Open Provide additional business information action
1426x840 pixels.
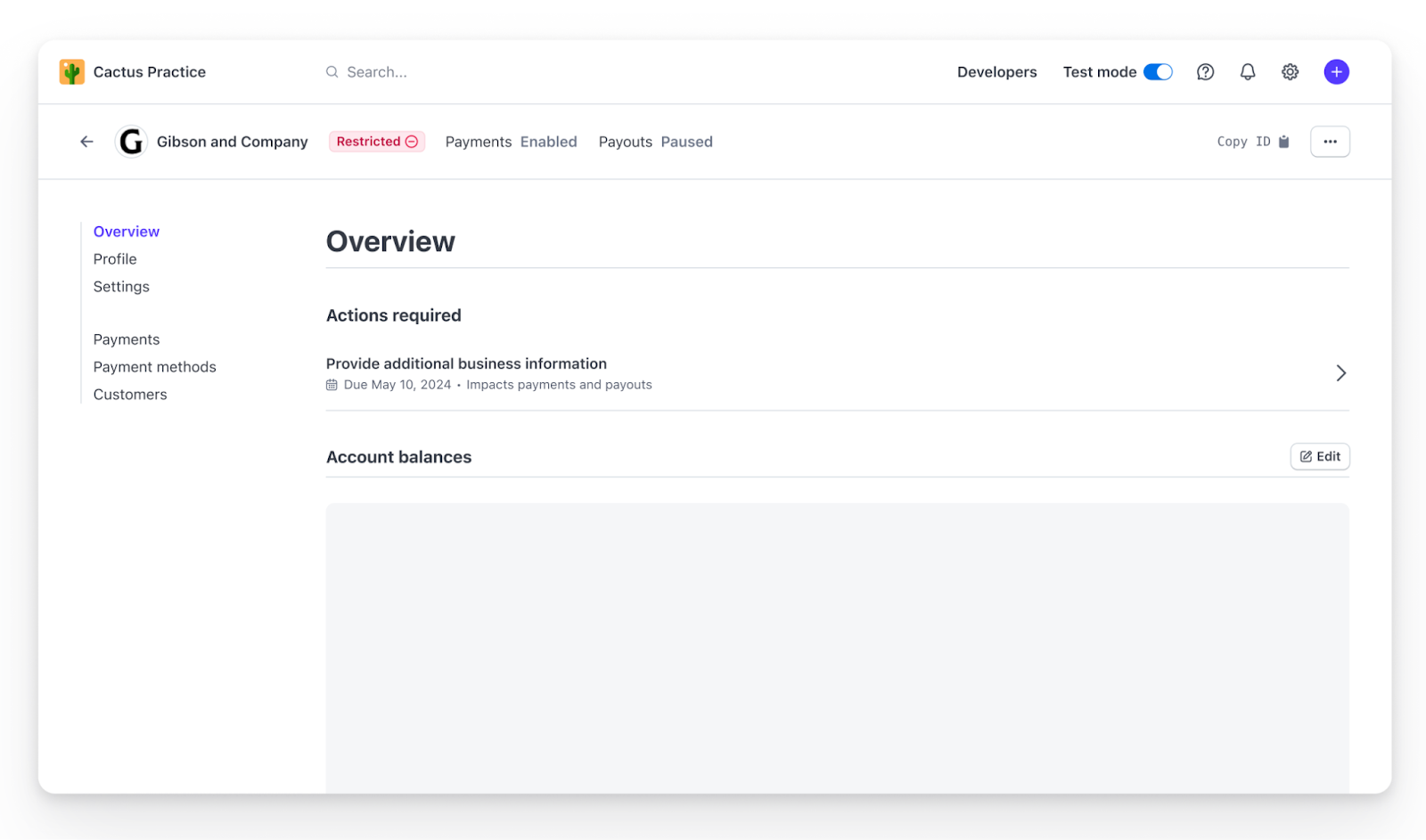(x=837, y=373)
